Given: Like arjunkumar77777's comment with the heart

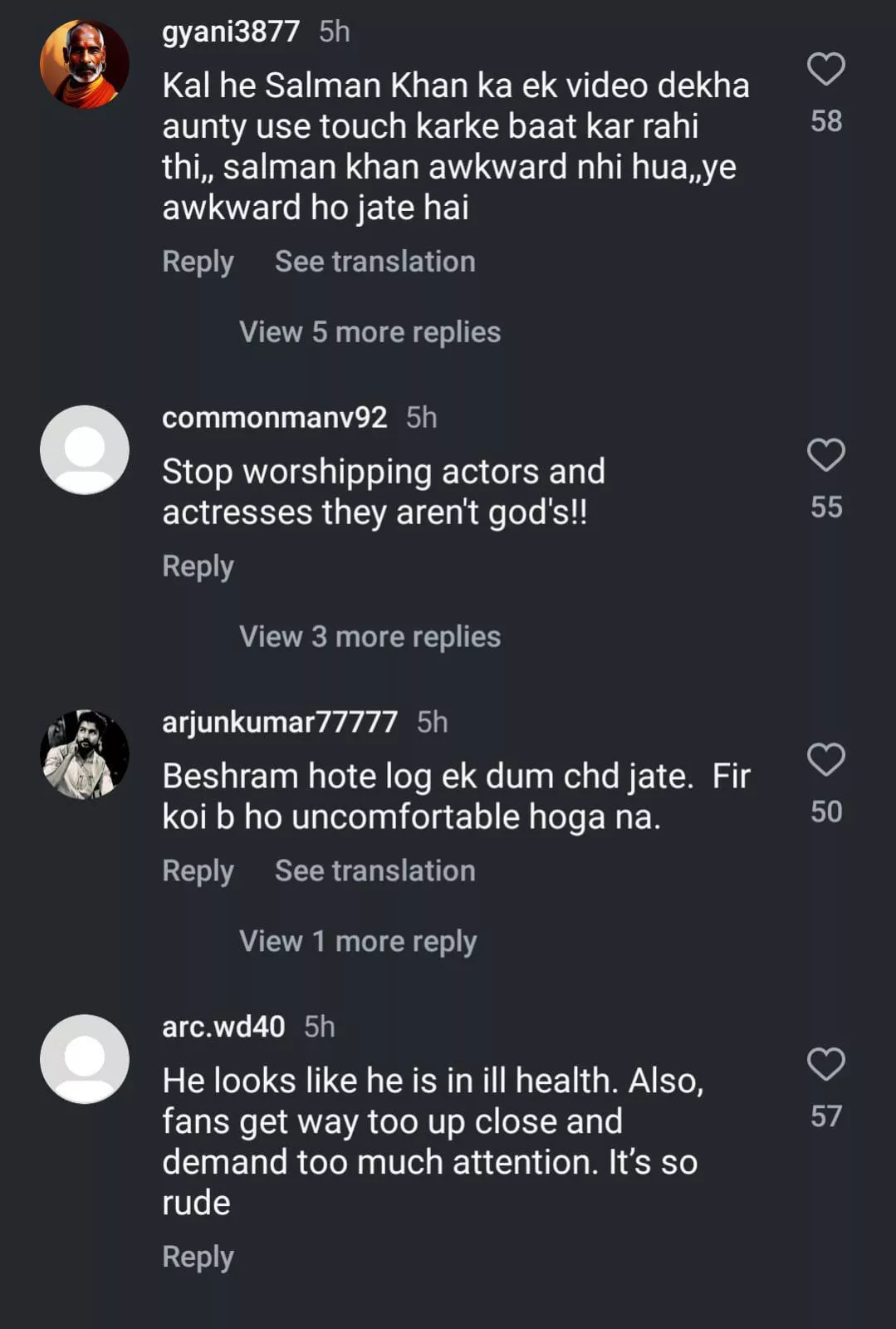Looking at the screenshot, I should (x=825, y=760).
